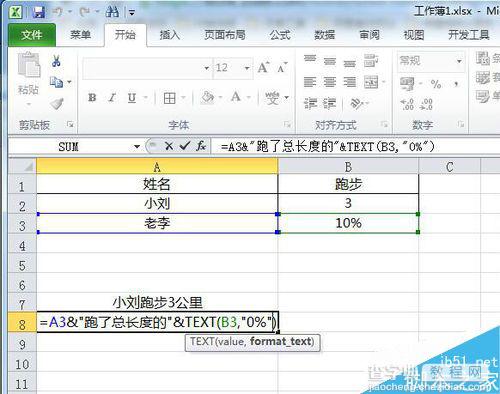The width and height of the screenshot is (500, 394).
Task: Open the Name Box dropdown arrow
Action: (x=137, y=147)
